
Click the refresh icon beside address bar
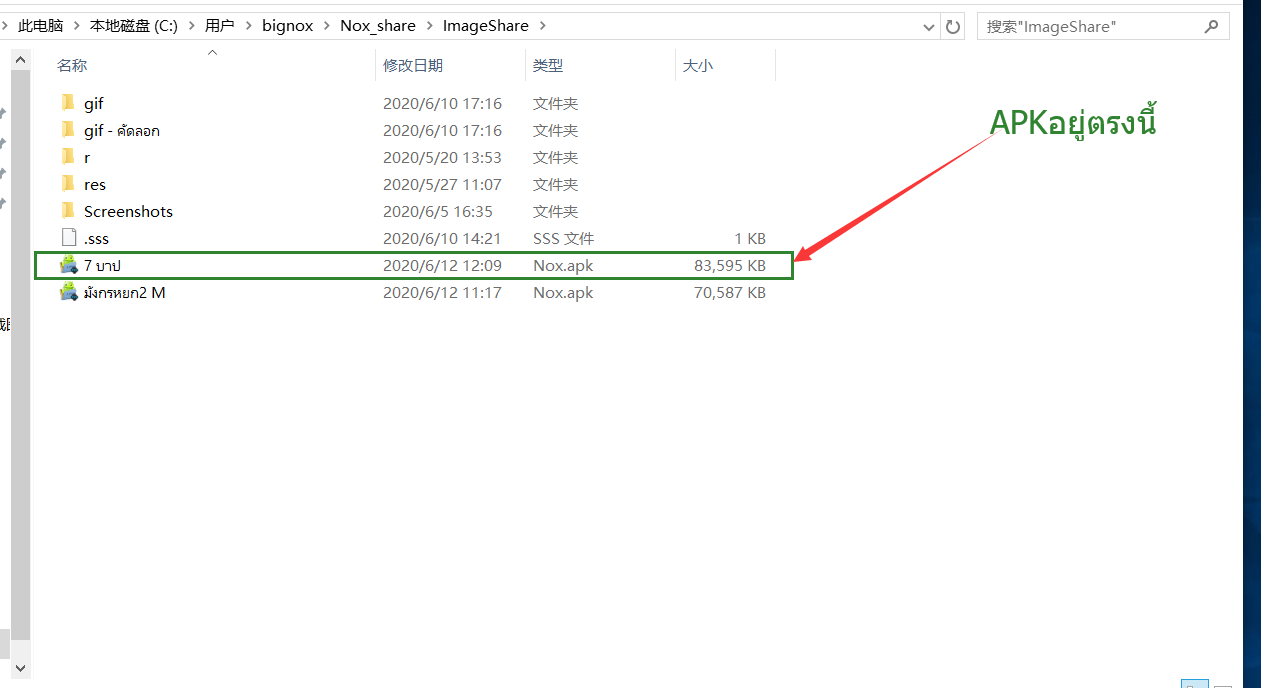pyautogui.click(x=953, y=26)
